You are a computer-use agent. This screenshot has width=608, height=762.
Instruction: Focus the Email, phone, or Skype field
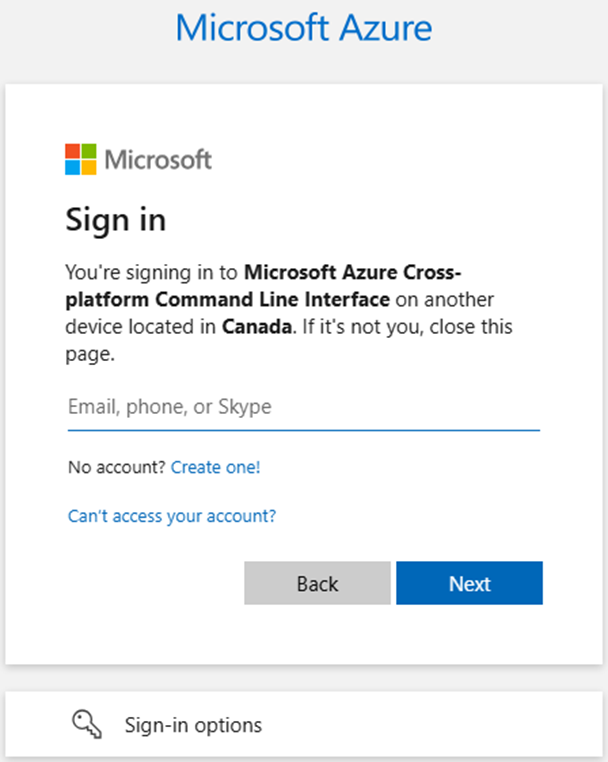[303, 407]
